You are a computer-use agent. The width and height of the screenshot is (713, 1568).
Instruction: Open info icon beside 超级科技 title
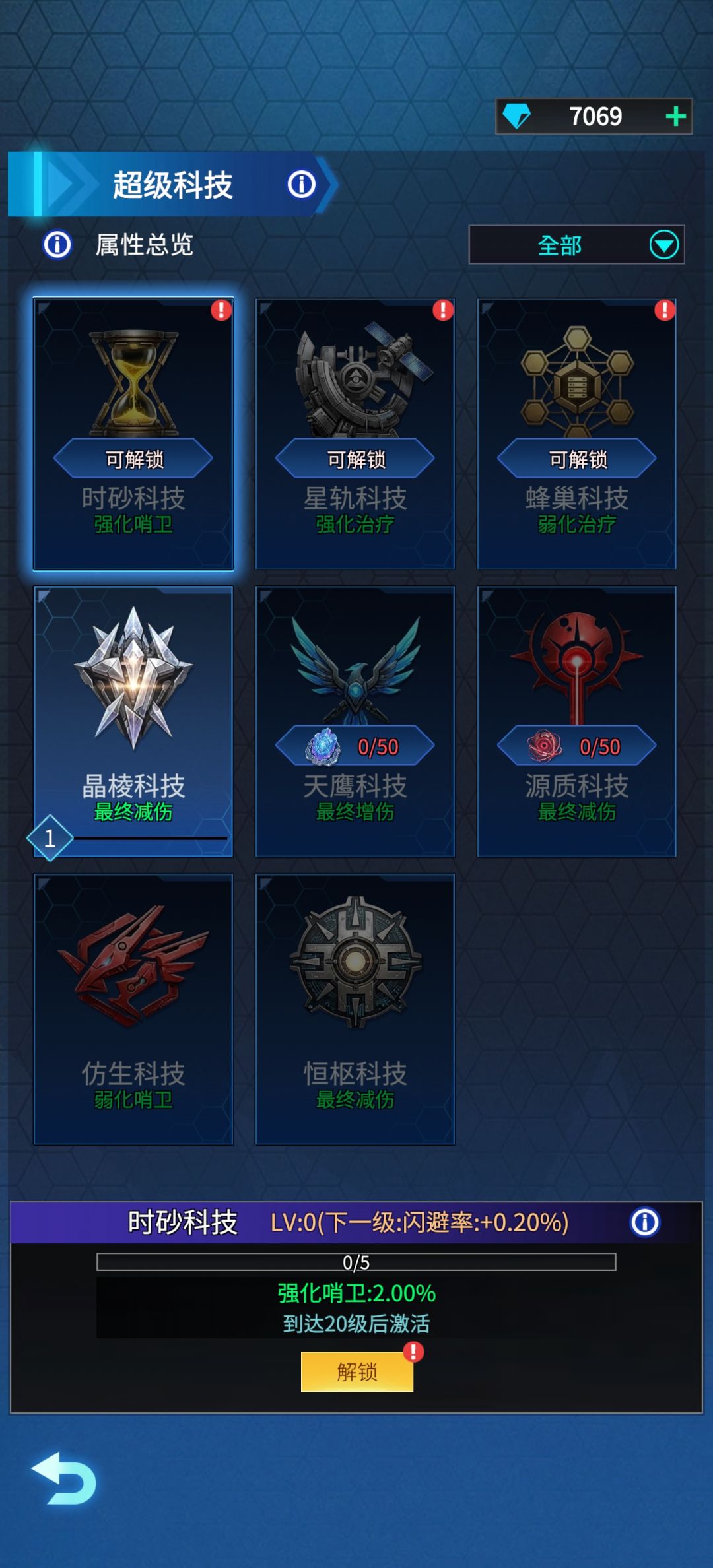tap(302, 184)
